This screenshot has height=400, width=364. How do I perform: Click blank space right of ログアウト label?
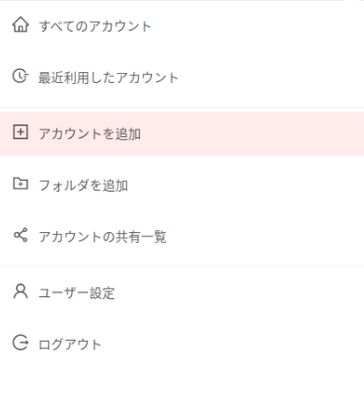tap(233, 344)
